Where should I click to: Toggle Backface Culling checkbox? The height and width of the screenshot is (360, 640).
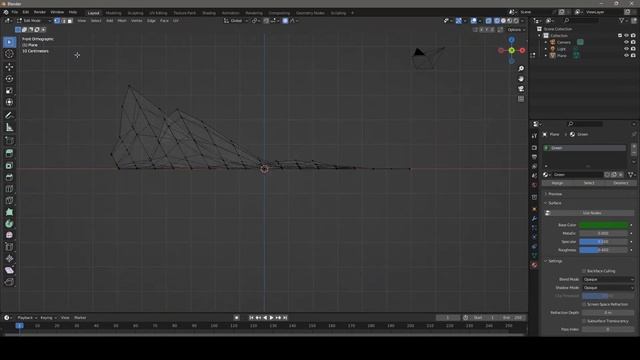pos(584,271)
